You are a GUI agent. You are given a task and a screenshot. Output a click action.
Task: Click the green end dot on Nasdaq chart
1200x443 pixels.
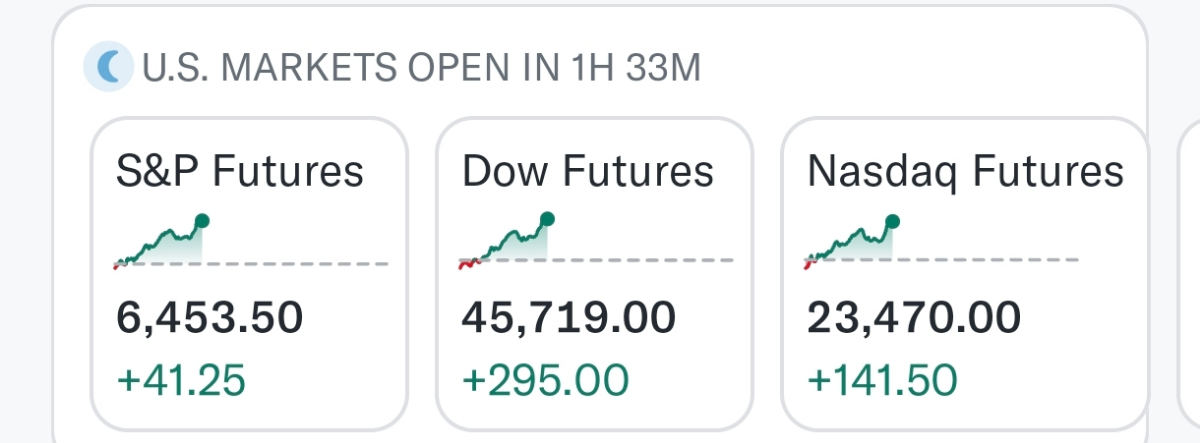pos(892,221)
